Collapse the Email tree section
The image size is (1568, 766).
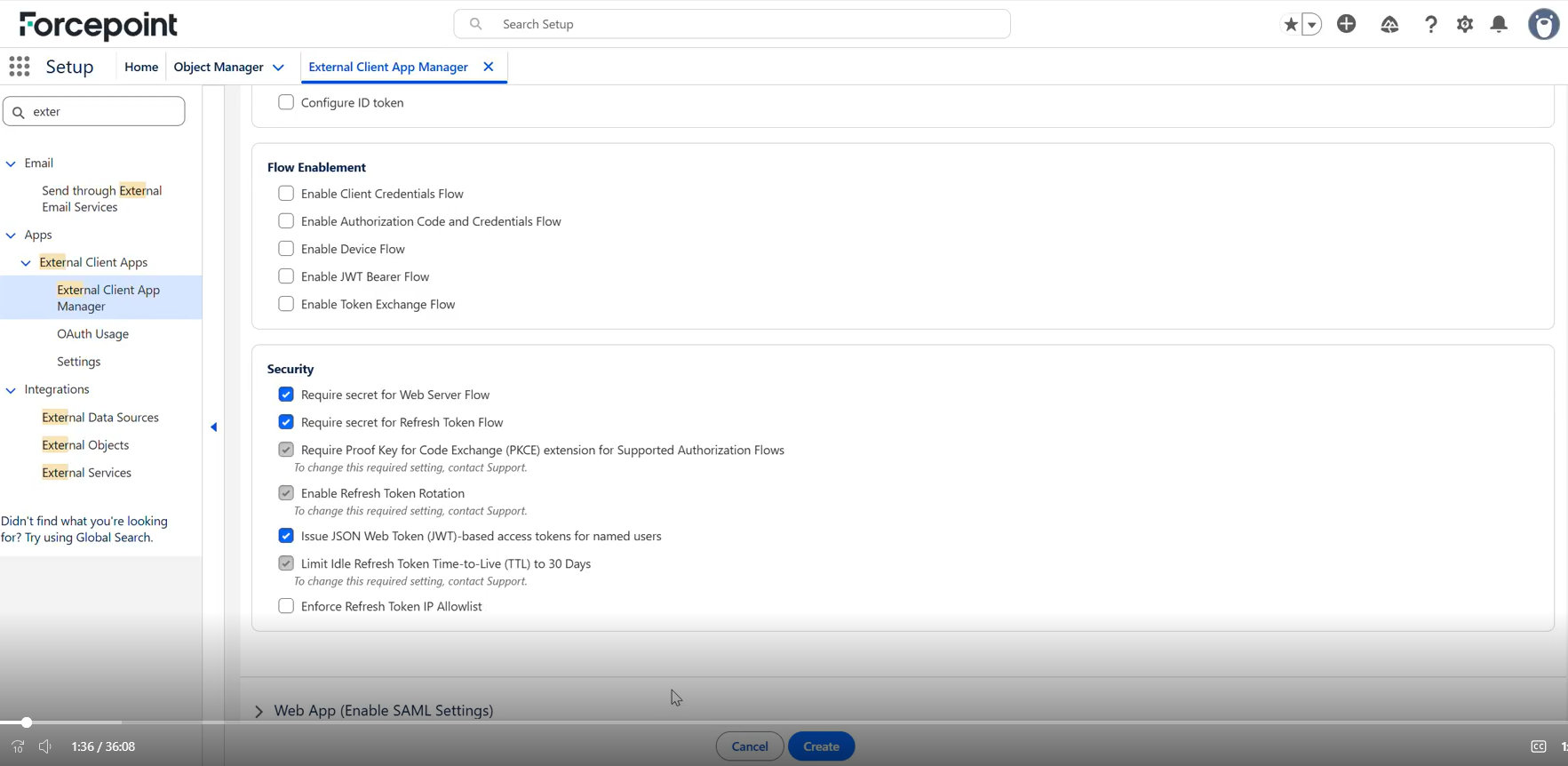tap(11, 164)
